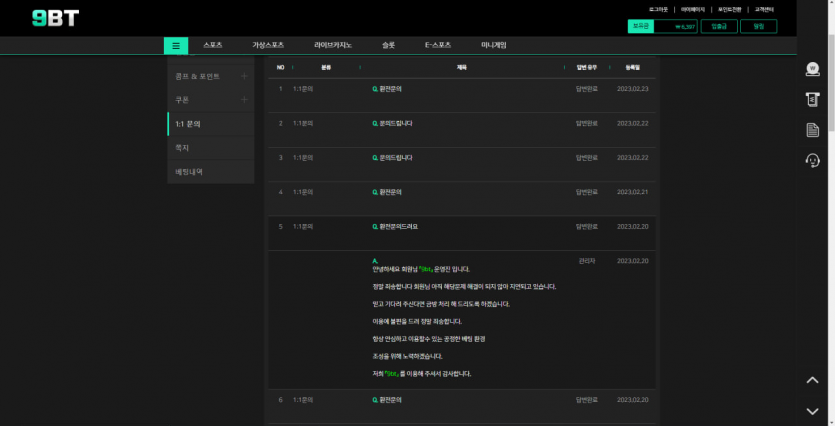Click the 로그아웃 link
The image size is (835, 426).
pos(660,9)
